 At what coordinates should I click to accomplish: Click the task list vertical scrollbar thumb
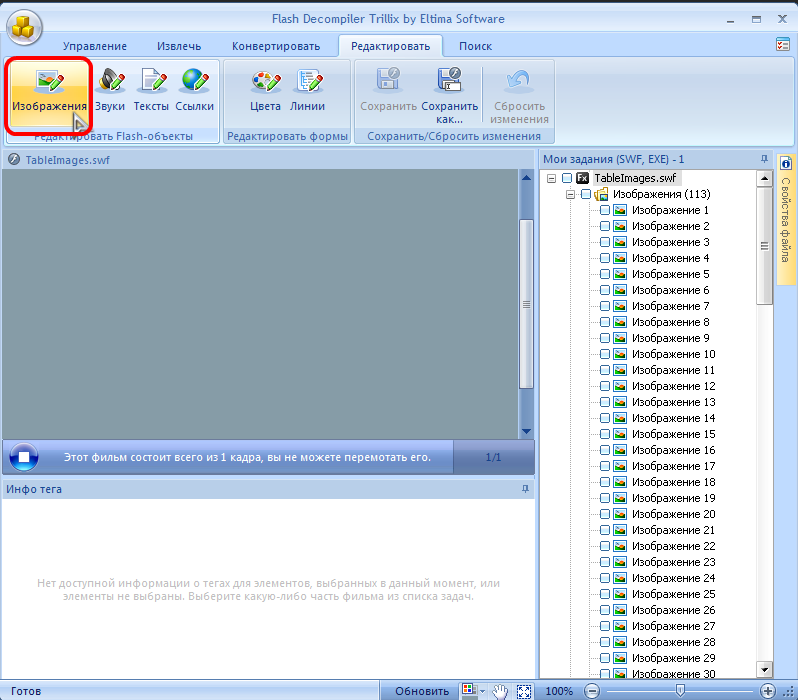click(764, 246)
